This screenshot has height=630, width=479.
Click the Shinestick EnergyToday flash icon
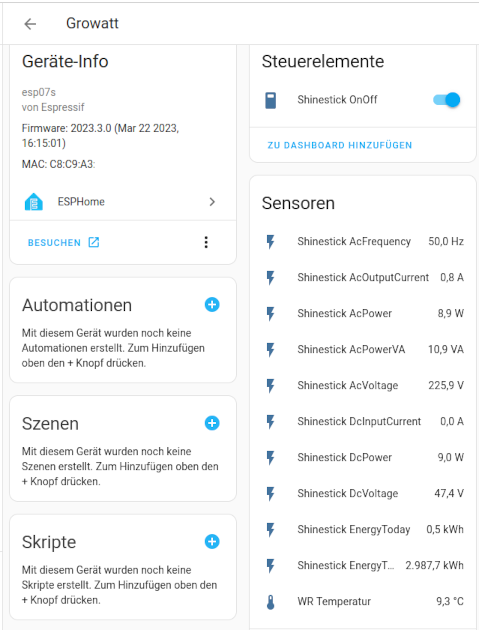coord(270,530)
